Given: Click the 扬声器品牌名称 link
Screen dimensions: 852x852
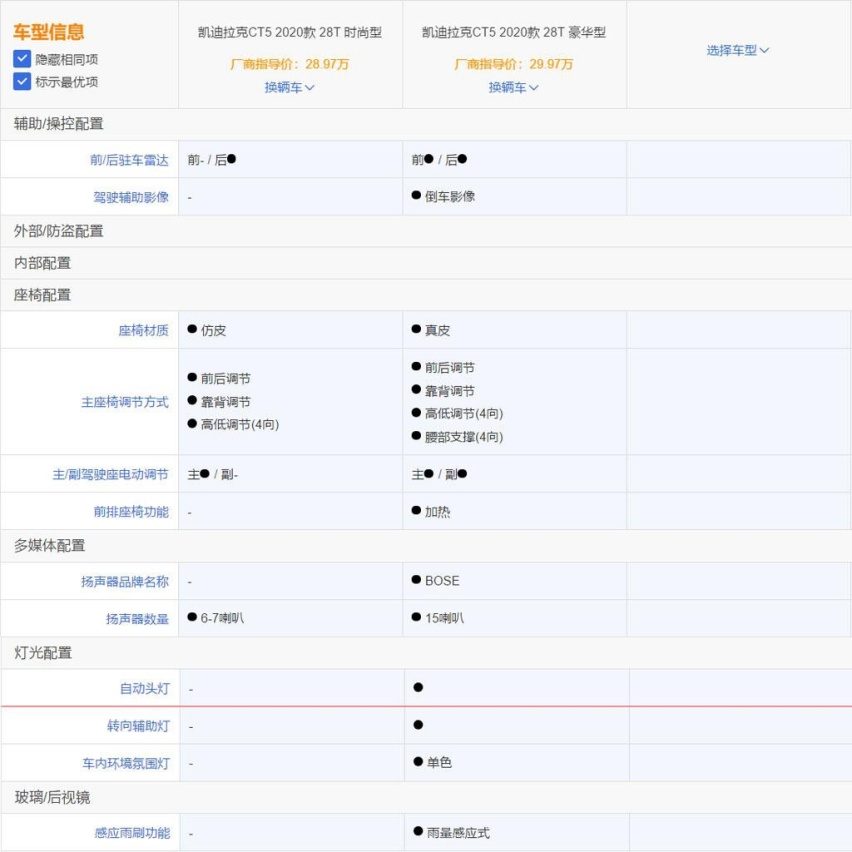Looking at the screenshot, I should [x=125, y=582].
